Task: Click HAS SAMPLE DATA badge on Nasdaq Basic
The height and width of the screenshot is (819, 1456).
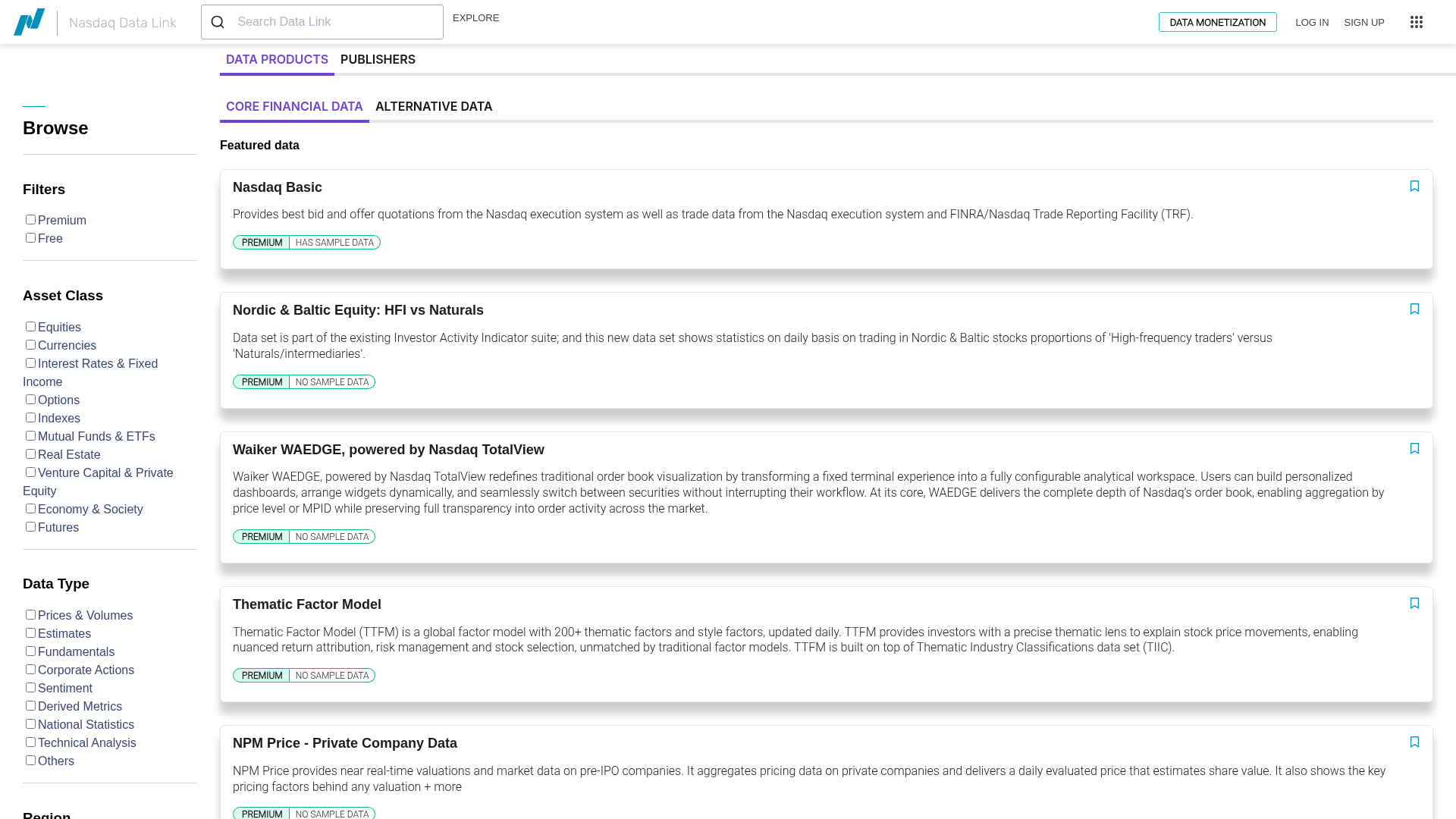Action: (x=334, y=243)
